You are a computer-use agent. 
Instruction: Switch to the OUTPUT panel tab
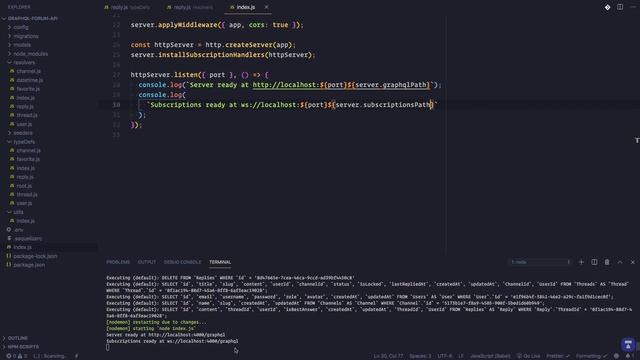click(147, 262)
